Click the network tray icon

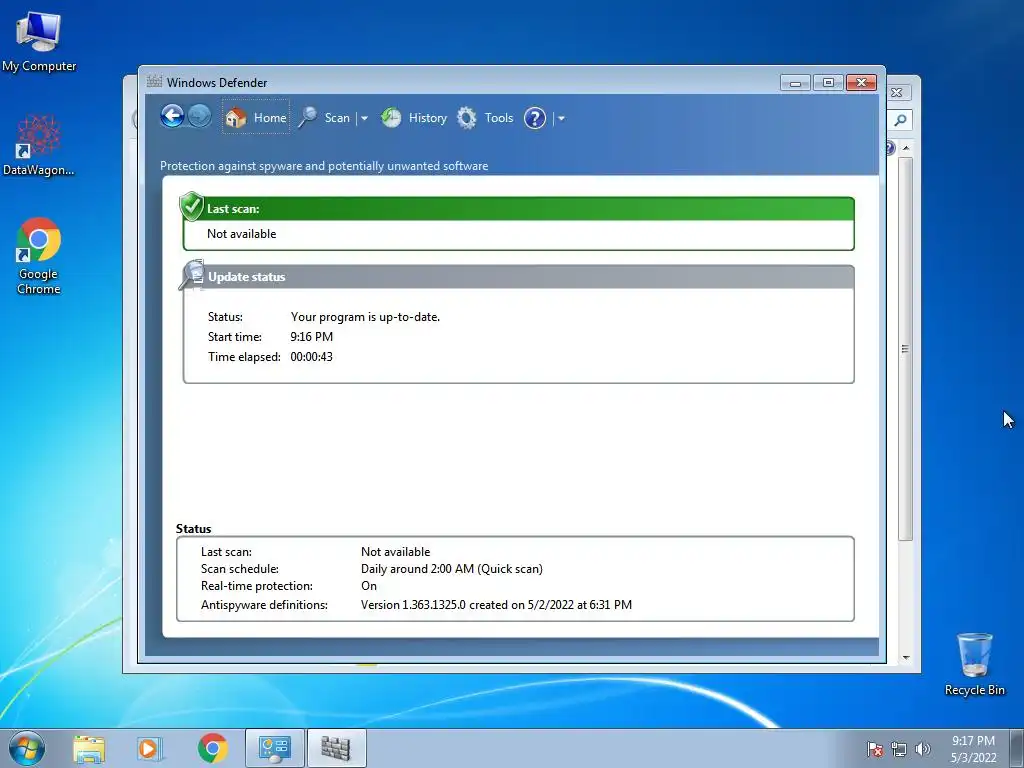pyautogui.click(x=899, y=749)
